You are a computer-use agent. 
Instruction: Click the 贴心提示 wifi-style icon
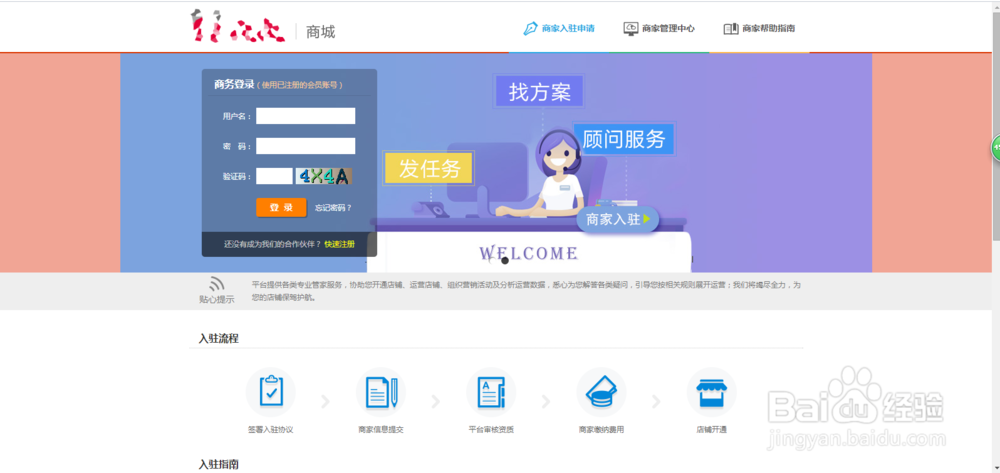[x=217, y=285]
